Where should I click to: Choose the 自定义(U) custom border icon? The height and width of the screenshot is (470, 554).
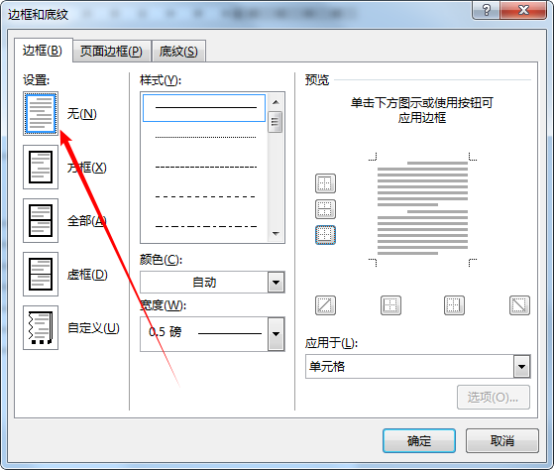pos(41,328)
